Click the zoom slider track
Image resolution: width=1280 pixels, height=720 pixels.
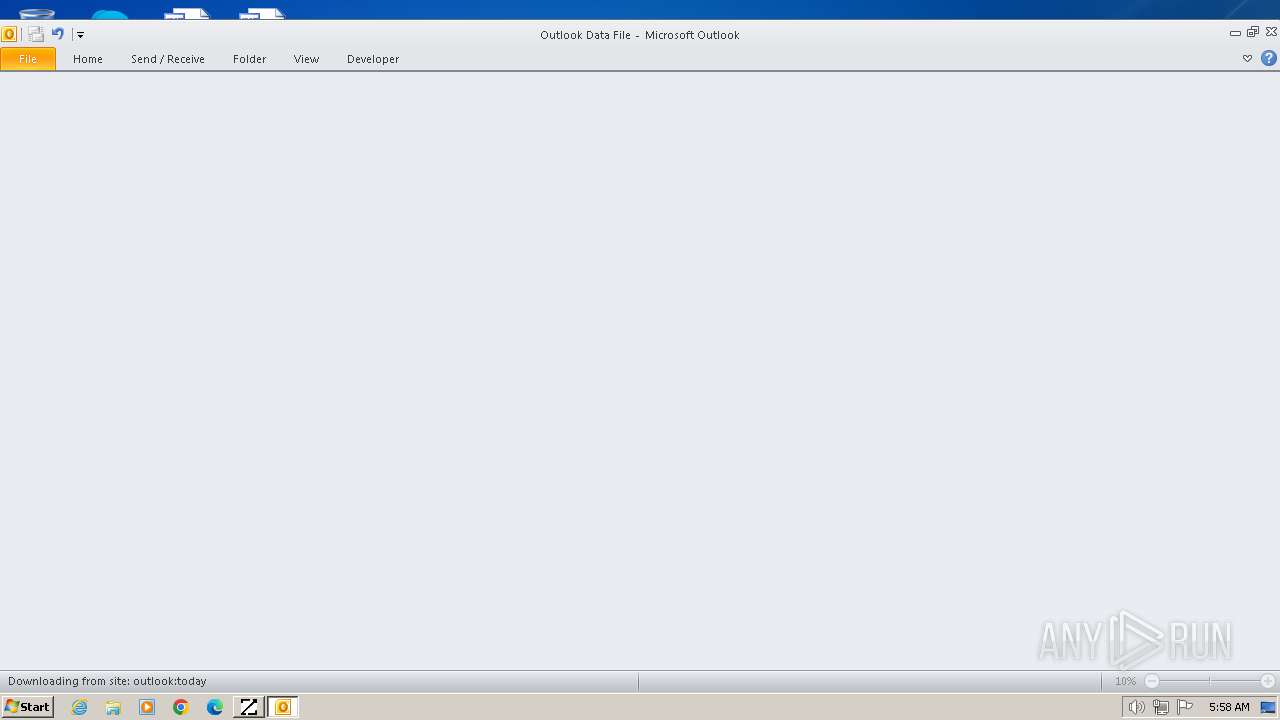(1210, 681)
